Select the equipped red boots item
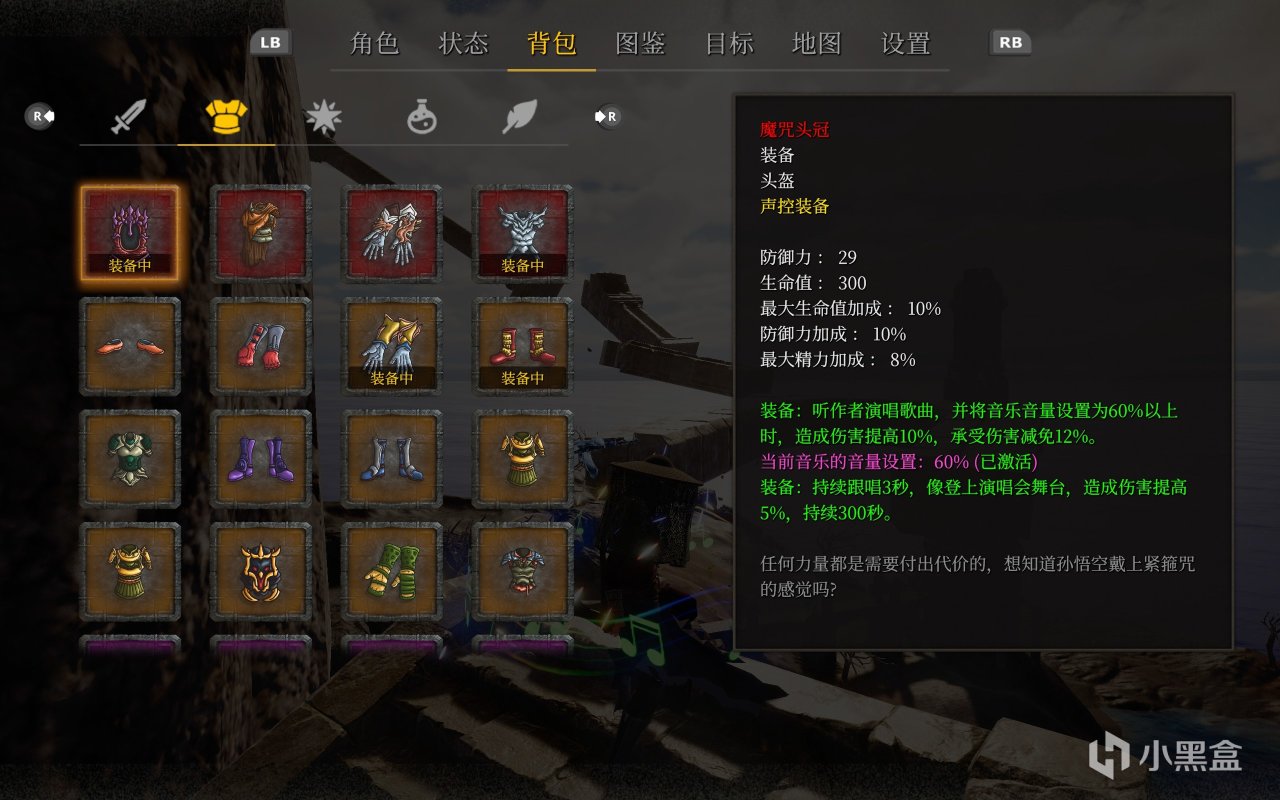This screenshot has width=1280, height=800. tap(522, 346)
